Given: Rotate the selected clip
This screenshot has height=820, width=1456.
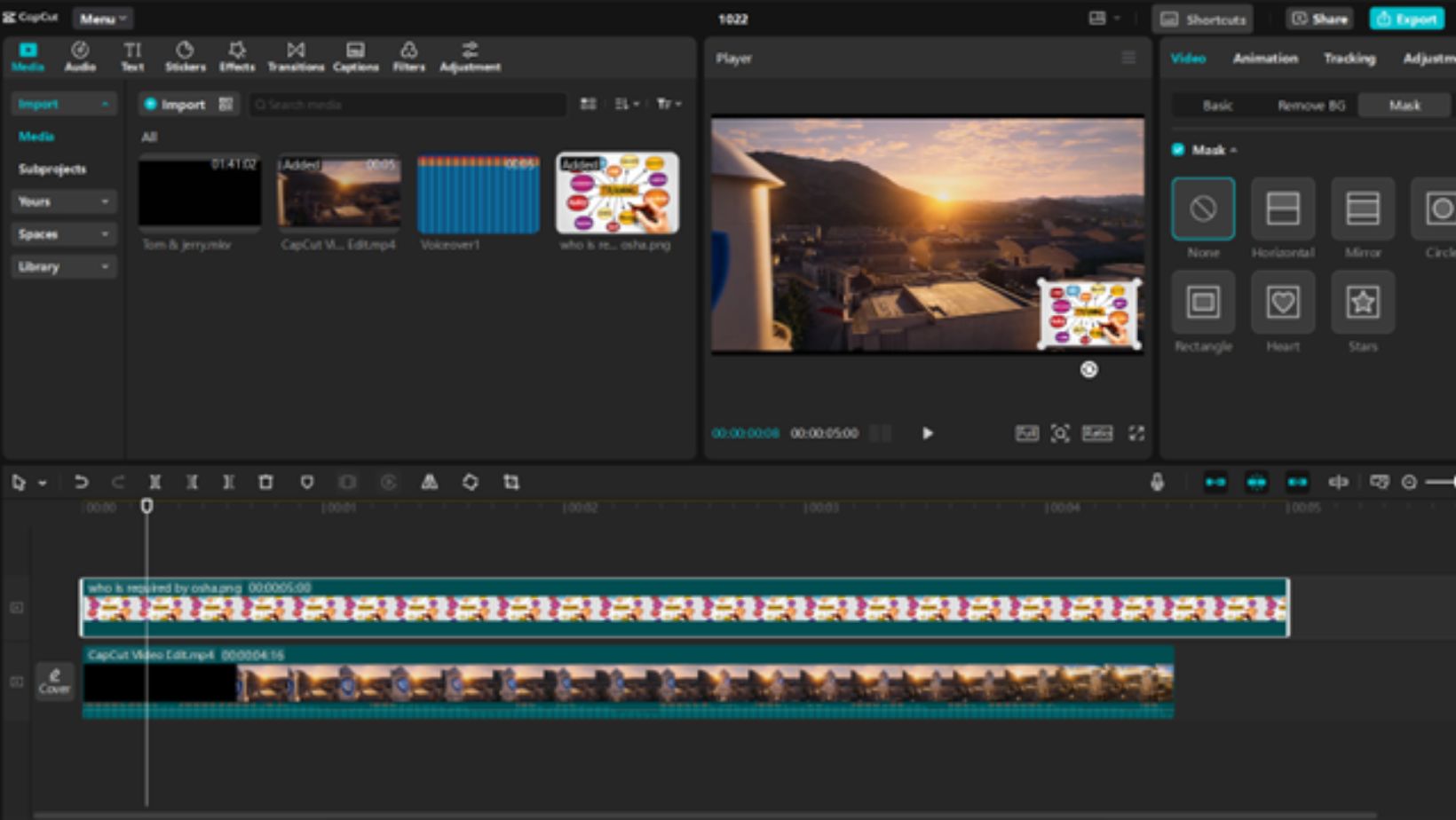Looking at the screenshot, I should tap(471, 482).
